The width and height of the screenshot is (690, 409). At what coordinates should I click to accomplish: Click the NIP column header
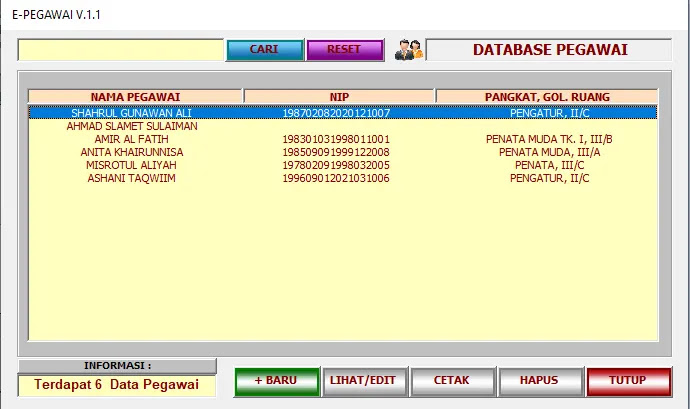[x=339, y=97]
